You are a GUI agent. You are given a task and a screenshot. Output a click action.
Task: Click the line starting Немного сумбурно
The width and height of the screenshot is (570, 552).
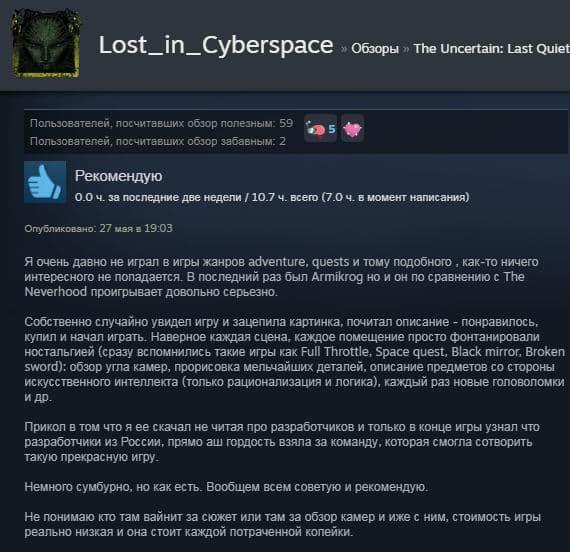pyautogui.click(x=226, y=487)
